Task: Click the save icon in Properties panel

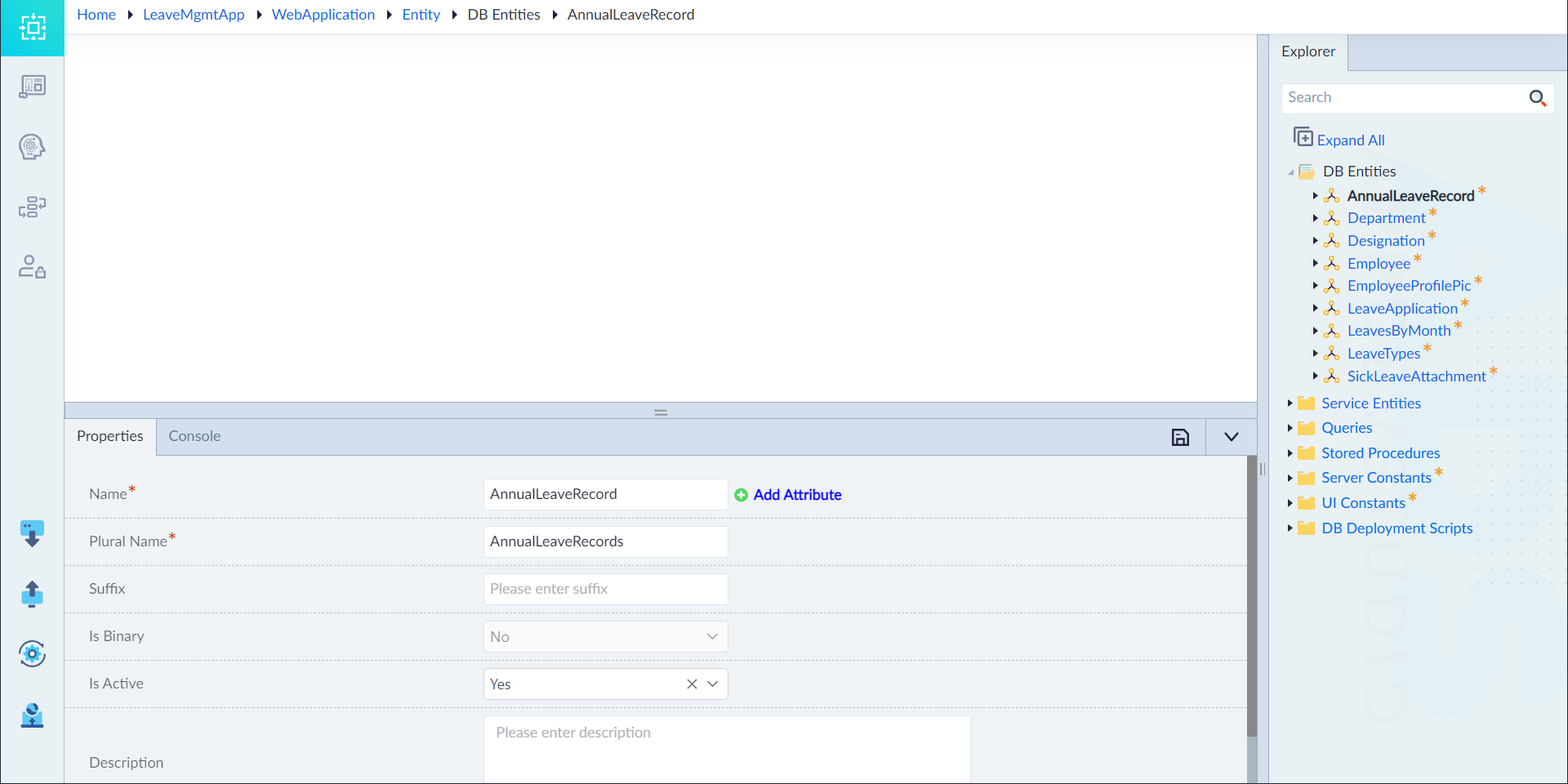Action: coord(1180,437)
